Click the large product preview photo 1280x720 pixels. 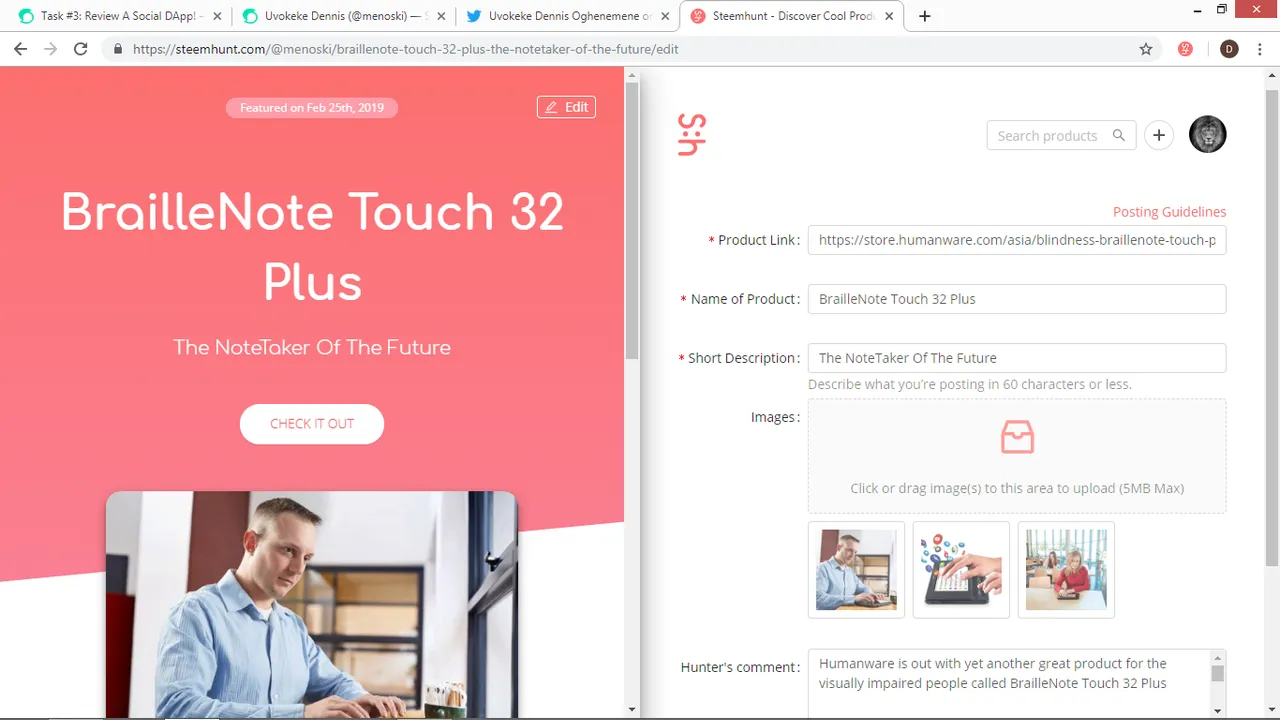pos(312,605)
